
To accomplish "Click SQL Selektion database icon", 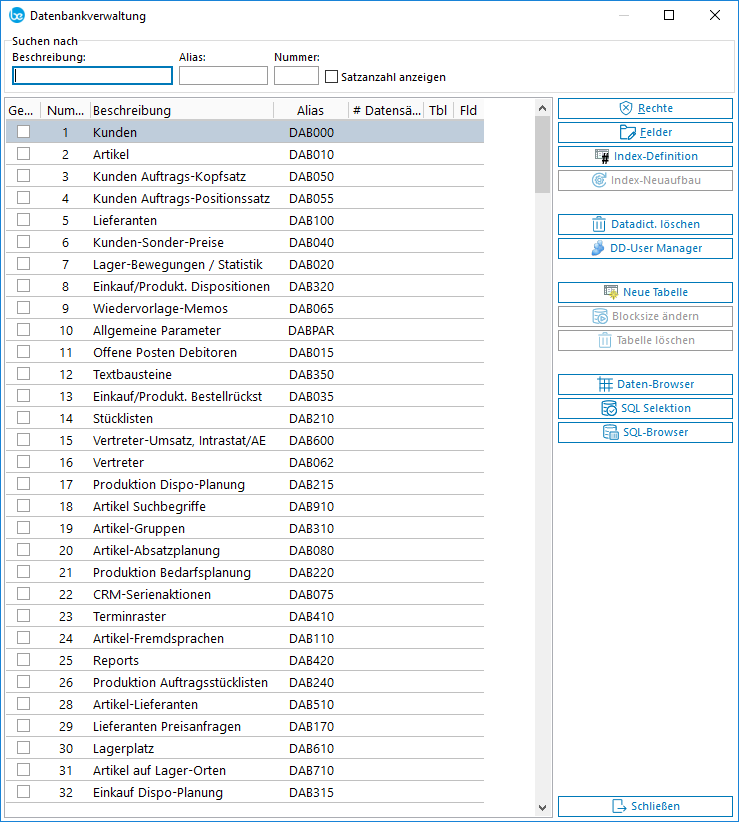I will (609, 408).
